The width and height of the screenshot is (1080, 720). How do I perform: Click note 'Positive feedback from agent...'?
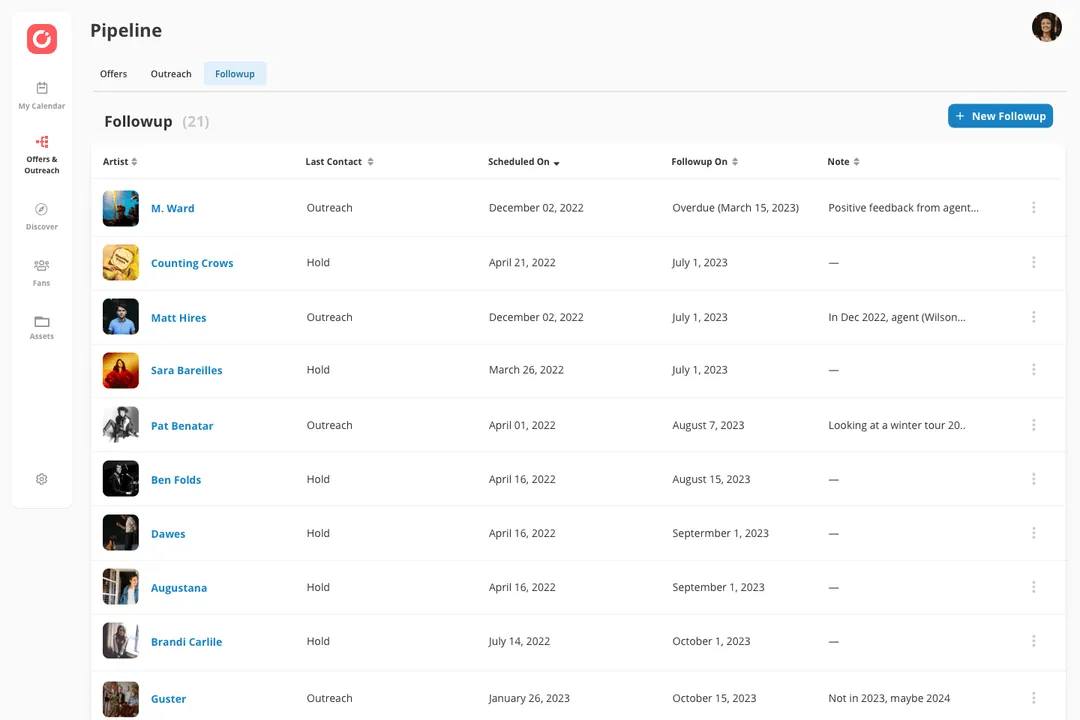[903, 207]
